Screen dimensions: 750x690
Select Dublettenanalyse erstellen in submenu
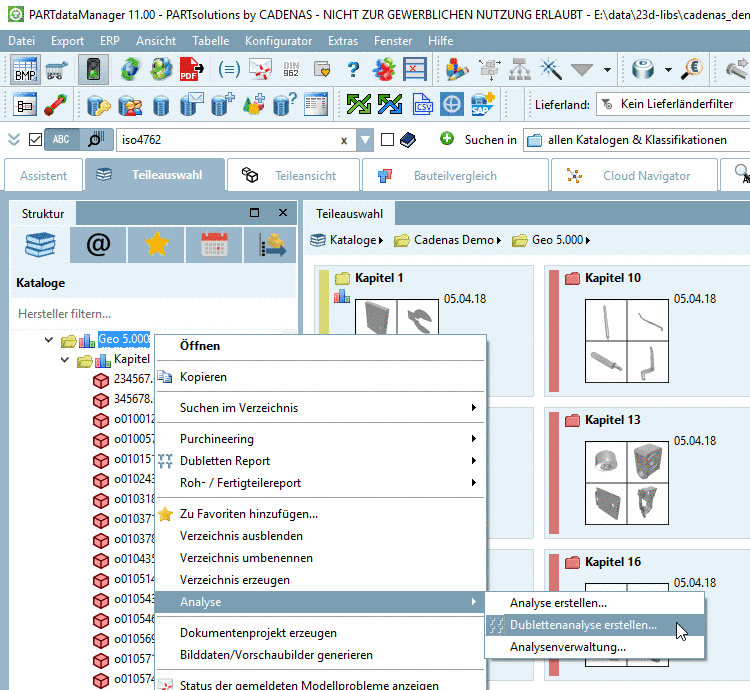[x=595, y=625]
